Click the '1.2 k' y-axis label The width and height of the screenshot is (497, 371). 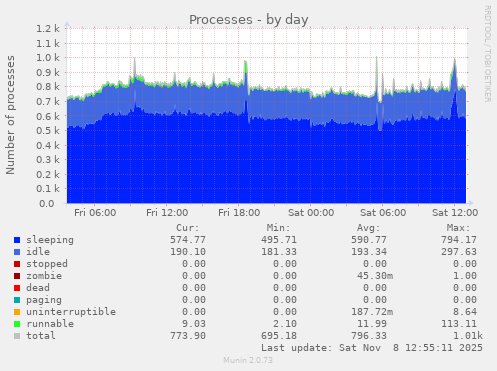48,29
